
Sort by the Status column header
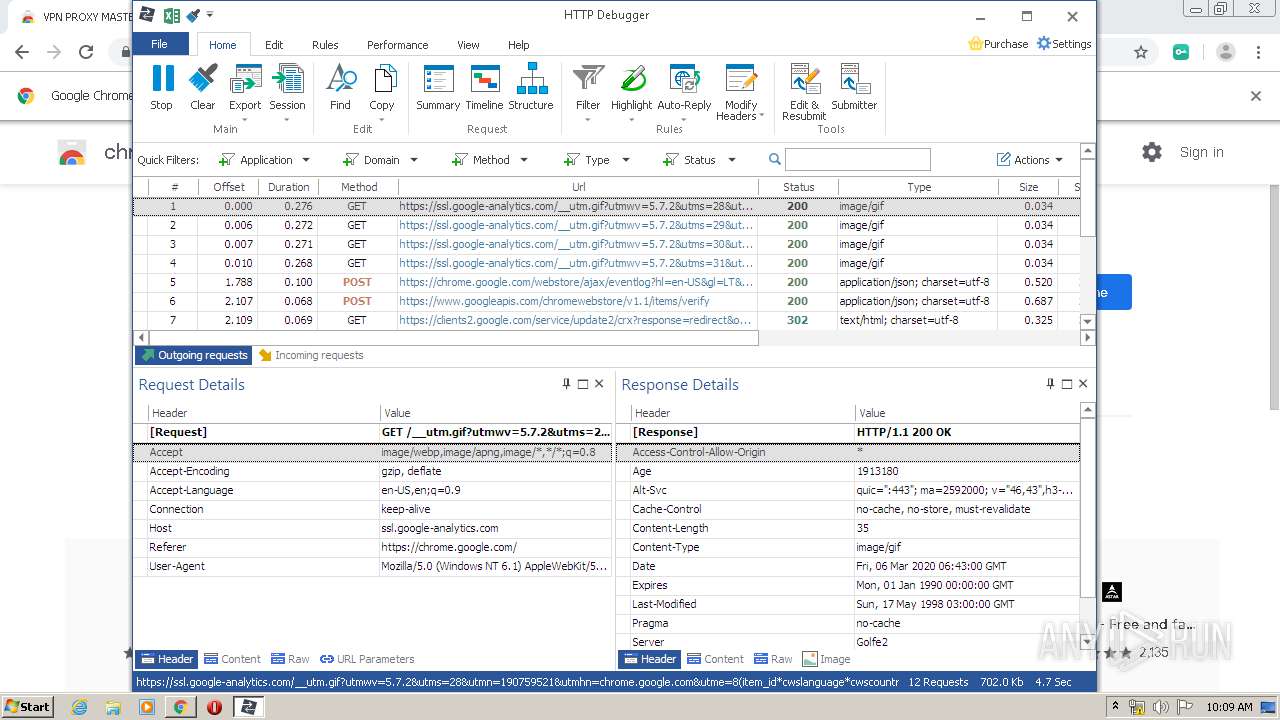798,187
